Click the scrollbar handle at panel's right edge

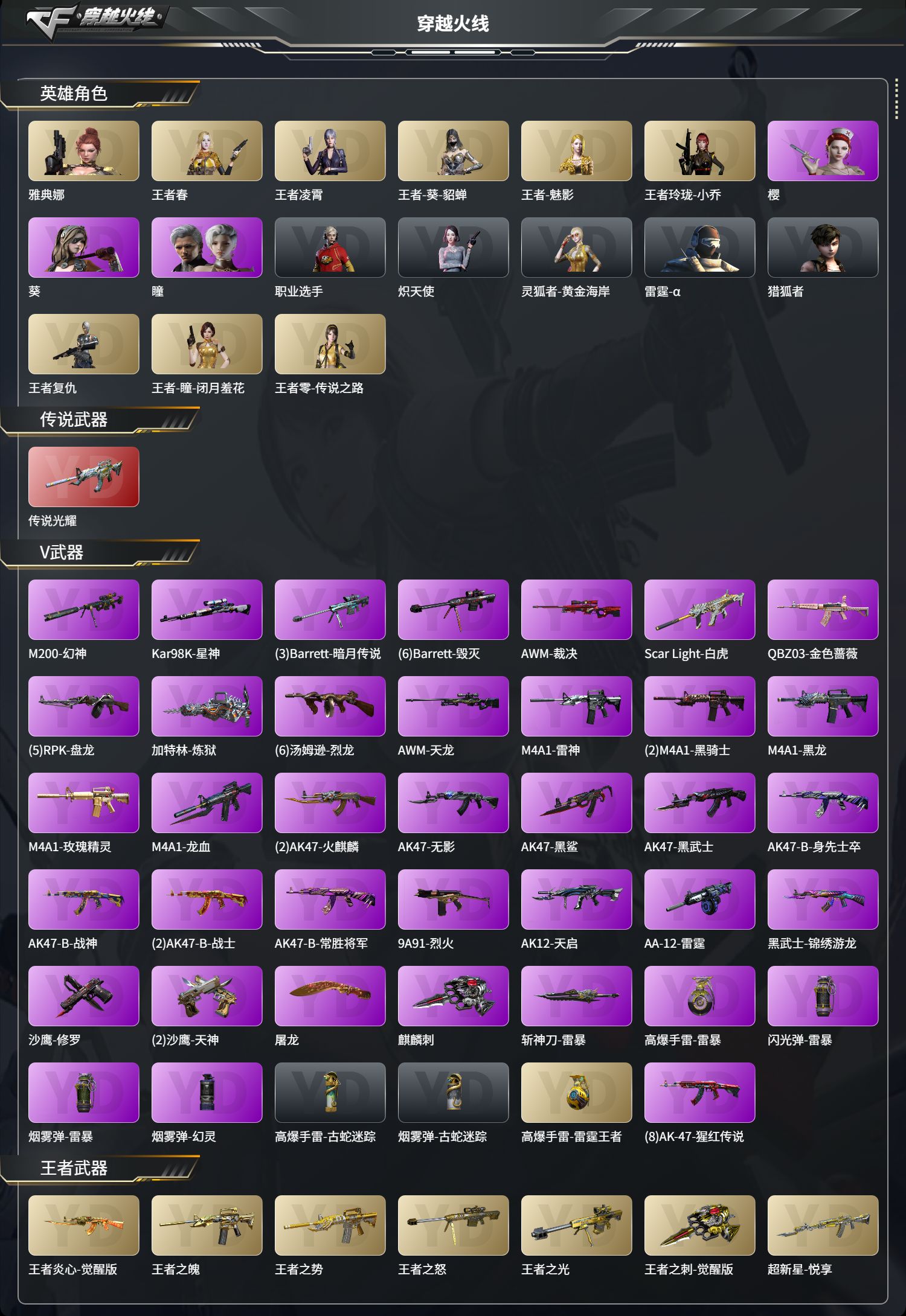[896, 100]
